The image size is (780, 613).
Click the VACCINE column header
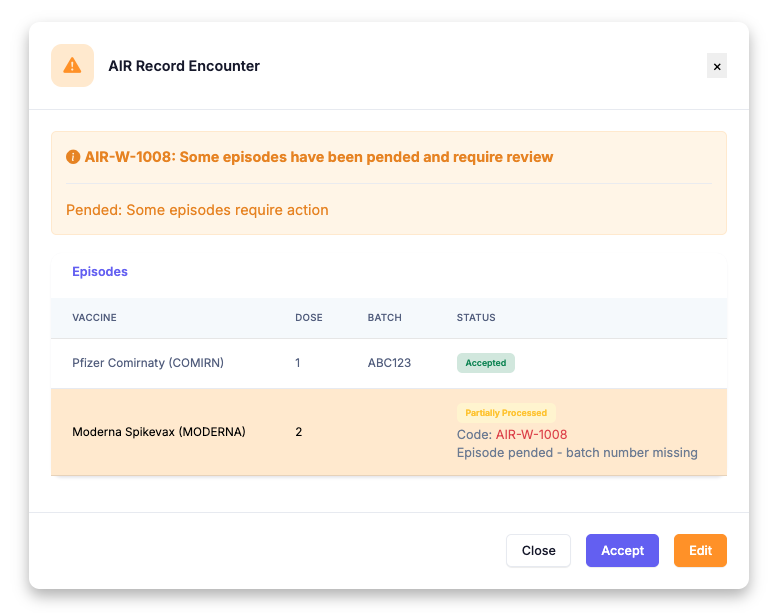point(95,317)
